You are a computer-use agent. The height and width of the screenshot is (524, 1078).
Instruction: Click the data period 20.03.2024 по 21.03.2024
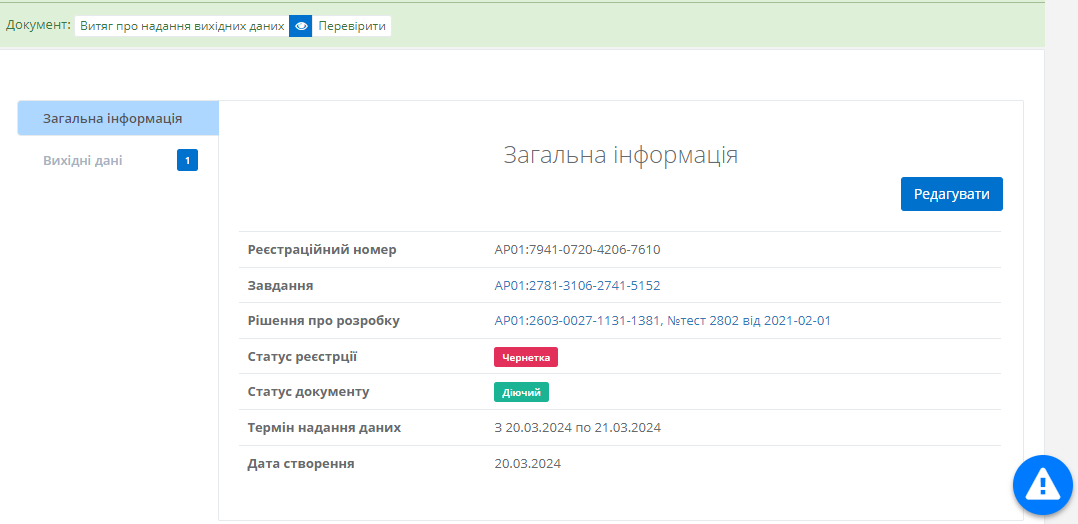tap(577, 427)
